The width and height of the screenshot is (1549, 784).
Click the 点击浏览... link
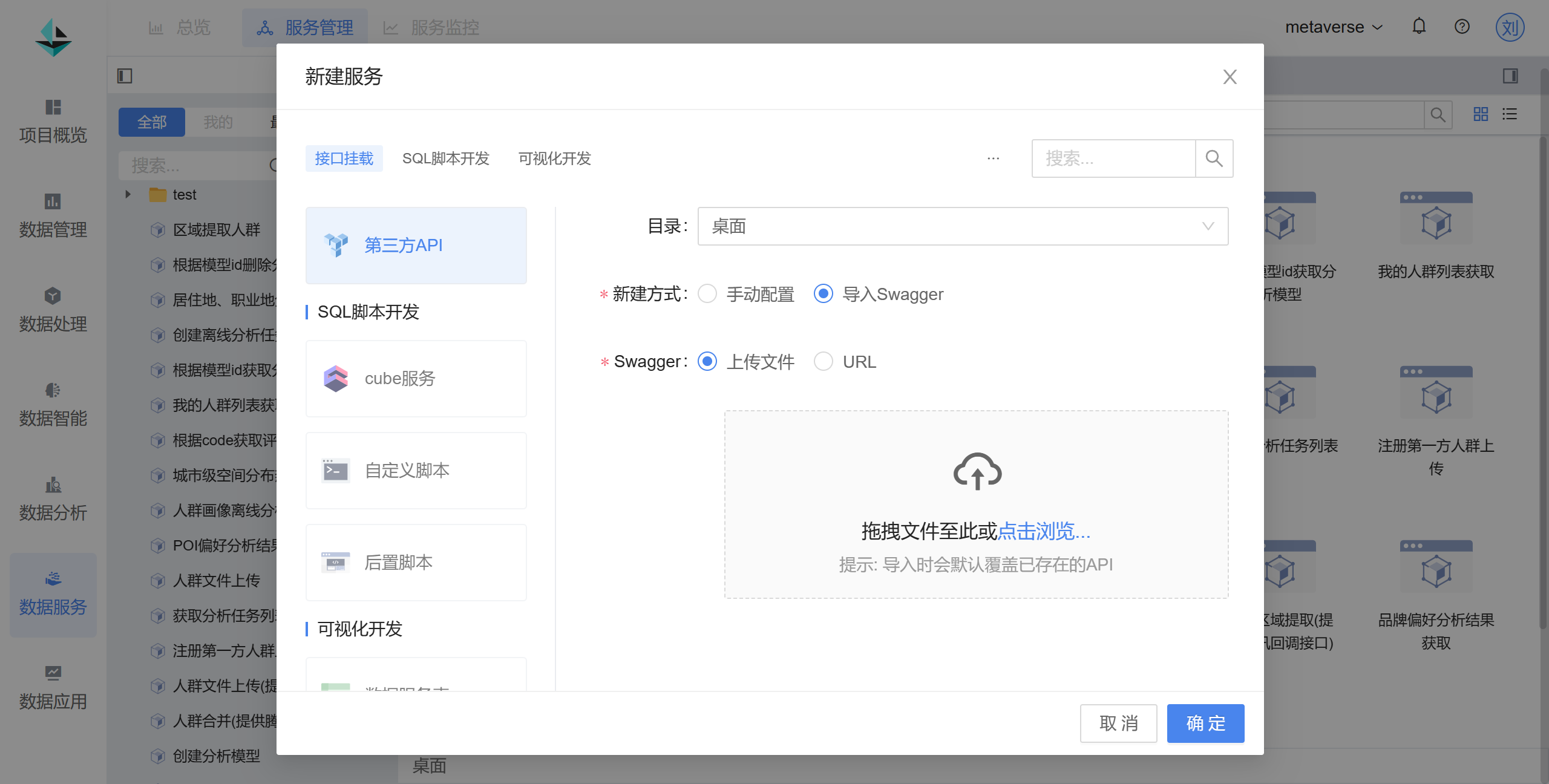click(x=1044, y=531)
